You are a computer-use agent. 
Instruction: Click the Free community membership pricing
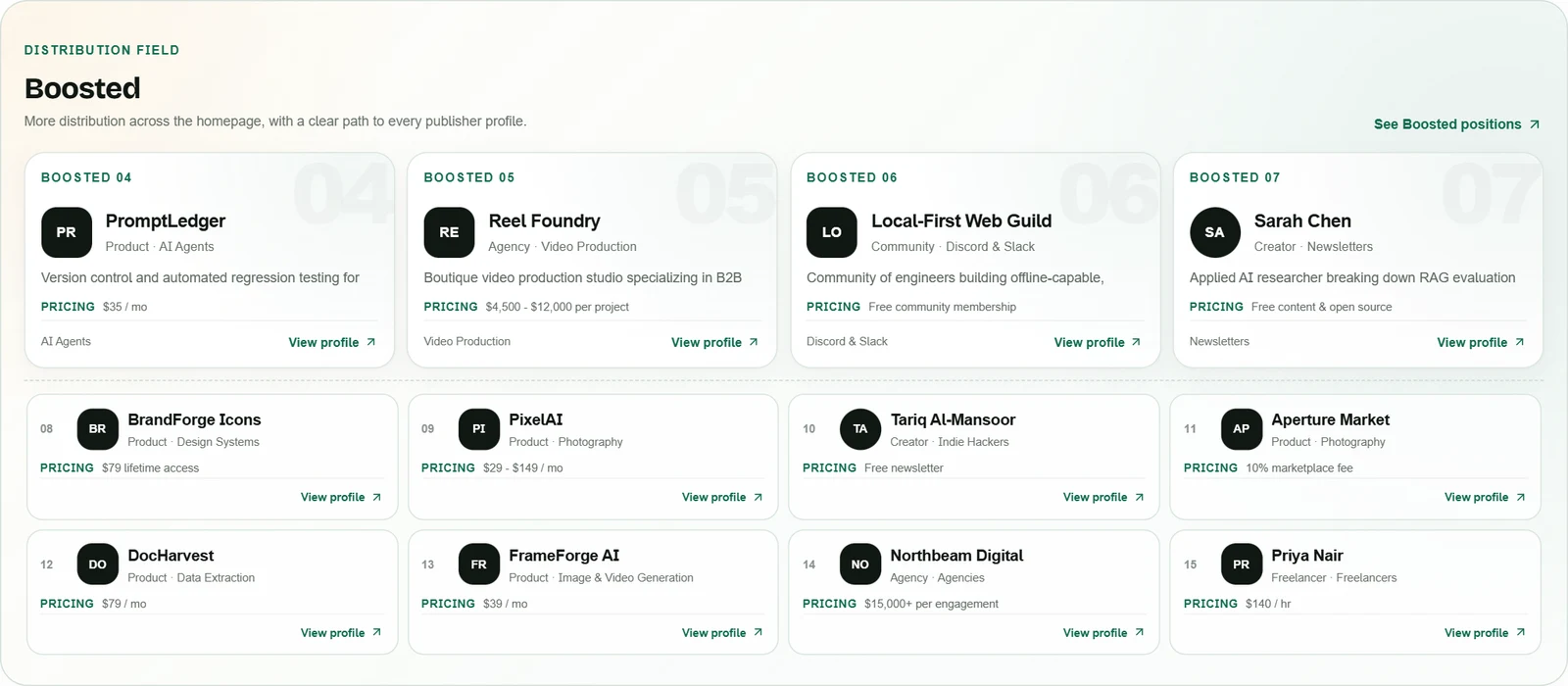(x=942, y=307)
